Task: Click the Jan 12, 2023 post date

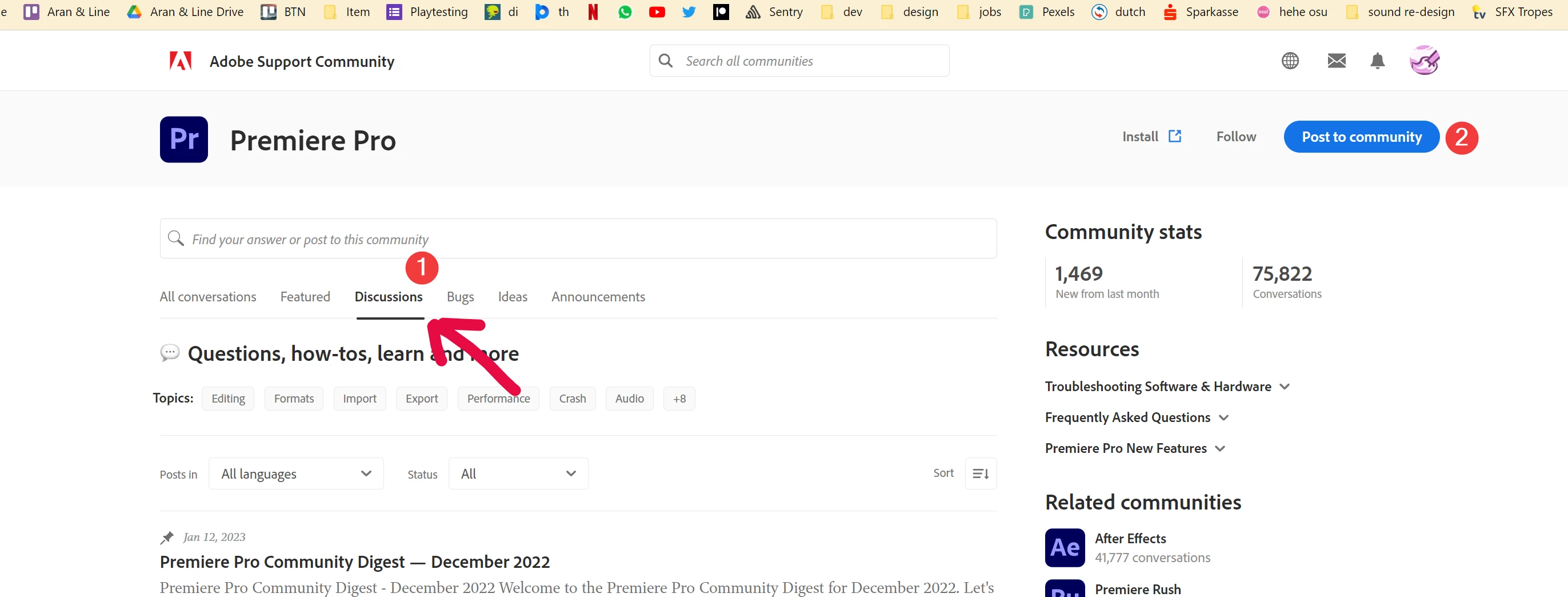Action: tap(214, 537)
